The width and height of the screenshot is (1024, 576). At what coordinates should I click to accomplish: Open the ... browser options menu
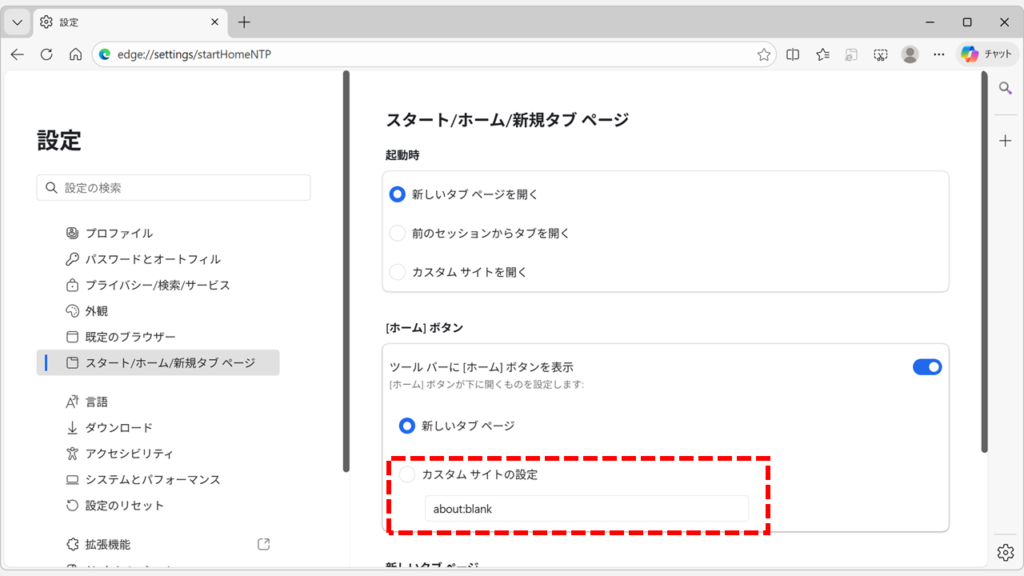pos(938,54)
